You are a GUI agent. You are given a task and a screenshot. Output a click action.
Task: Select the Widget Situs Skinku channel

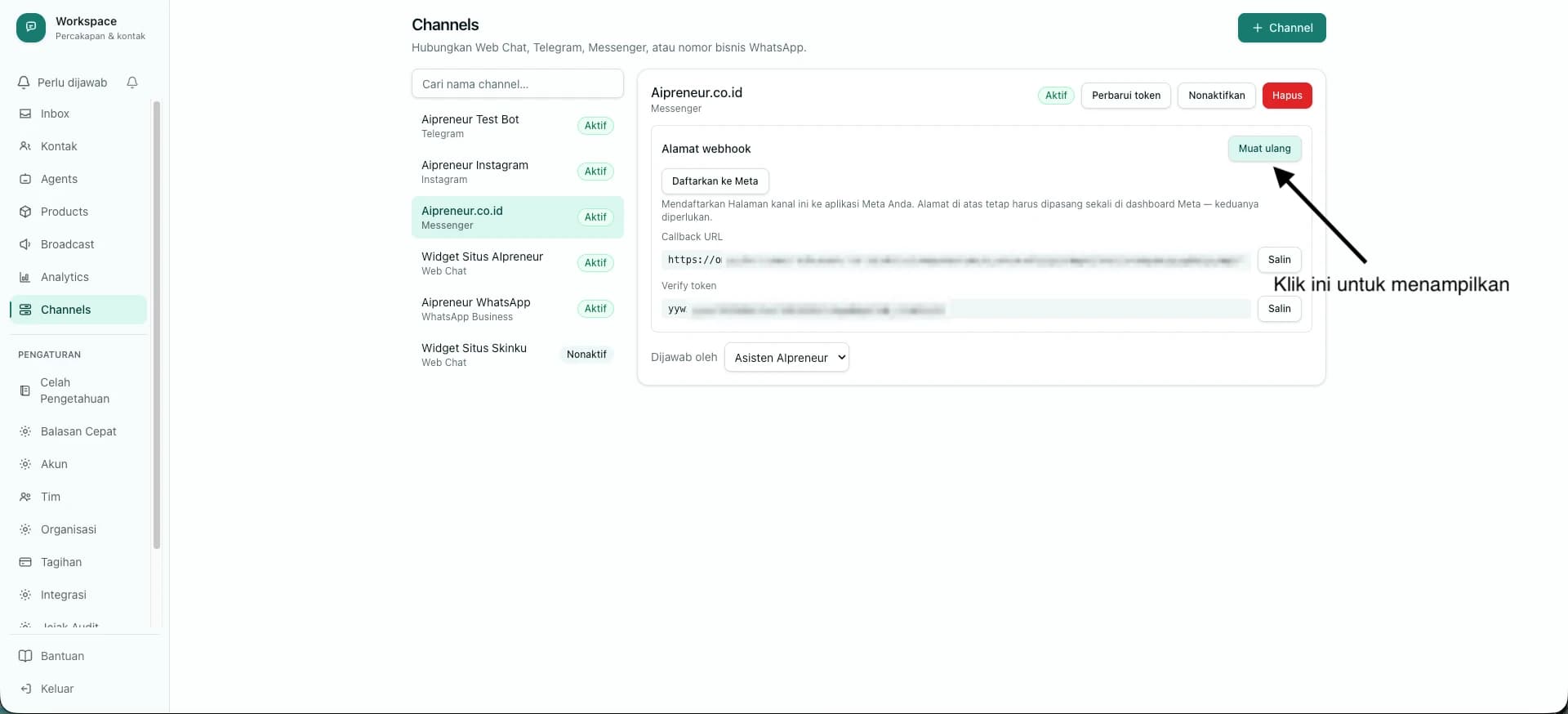click(518, 355)
